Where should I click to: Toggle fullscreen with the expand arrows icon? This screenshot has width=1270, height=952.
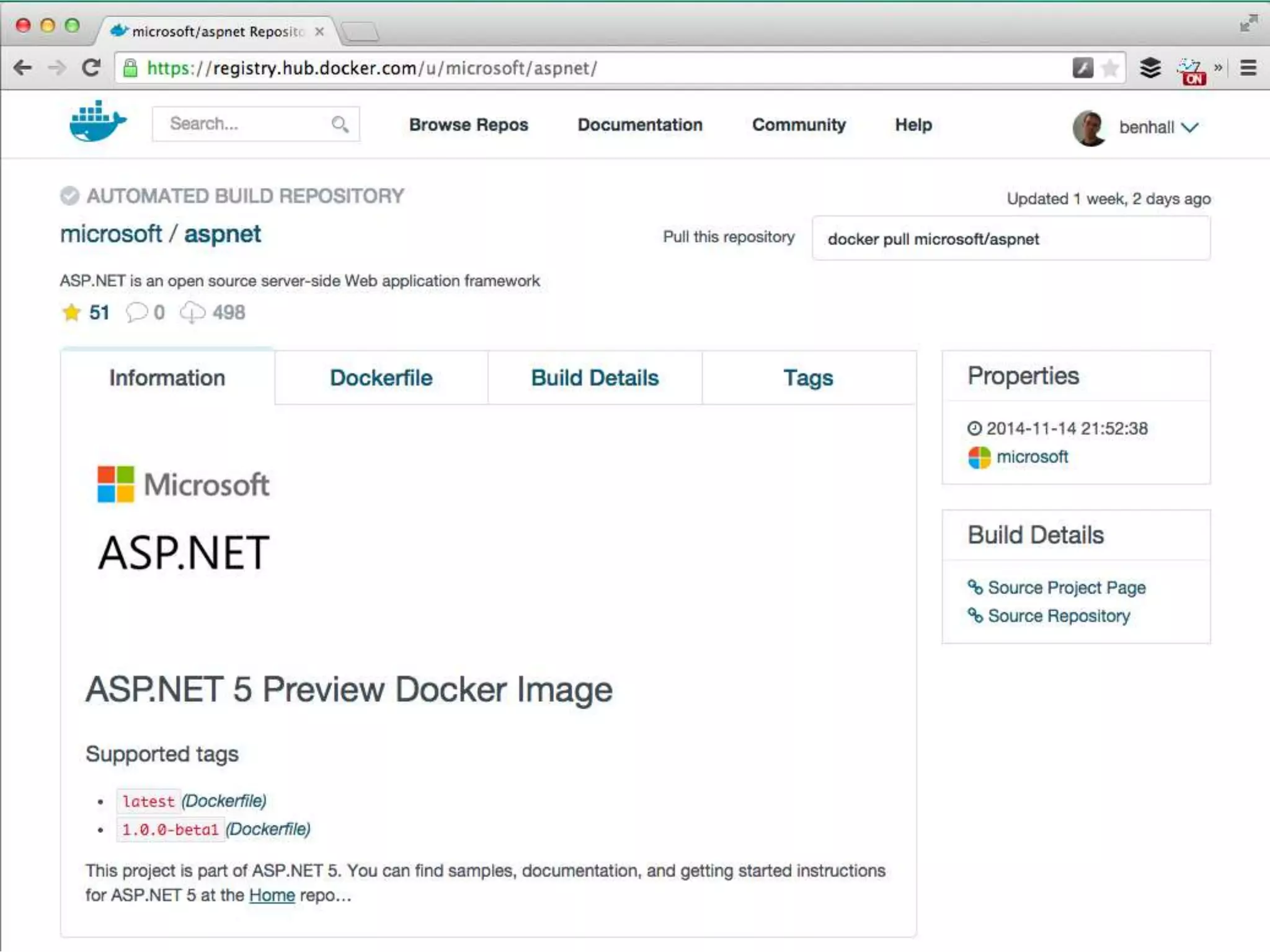tap(1249, 23)
